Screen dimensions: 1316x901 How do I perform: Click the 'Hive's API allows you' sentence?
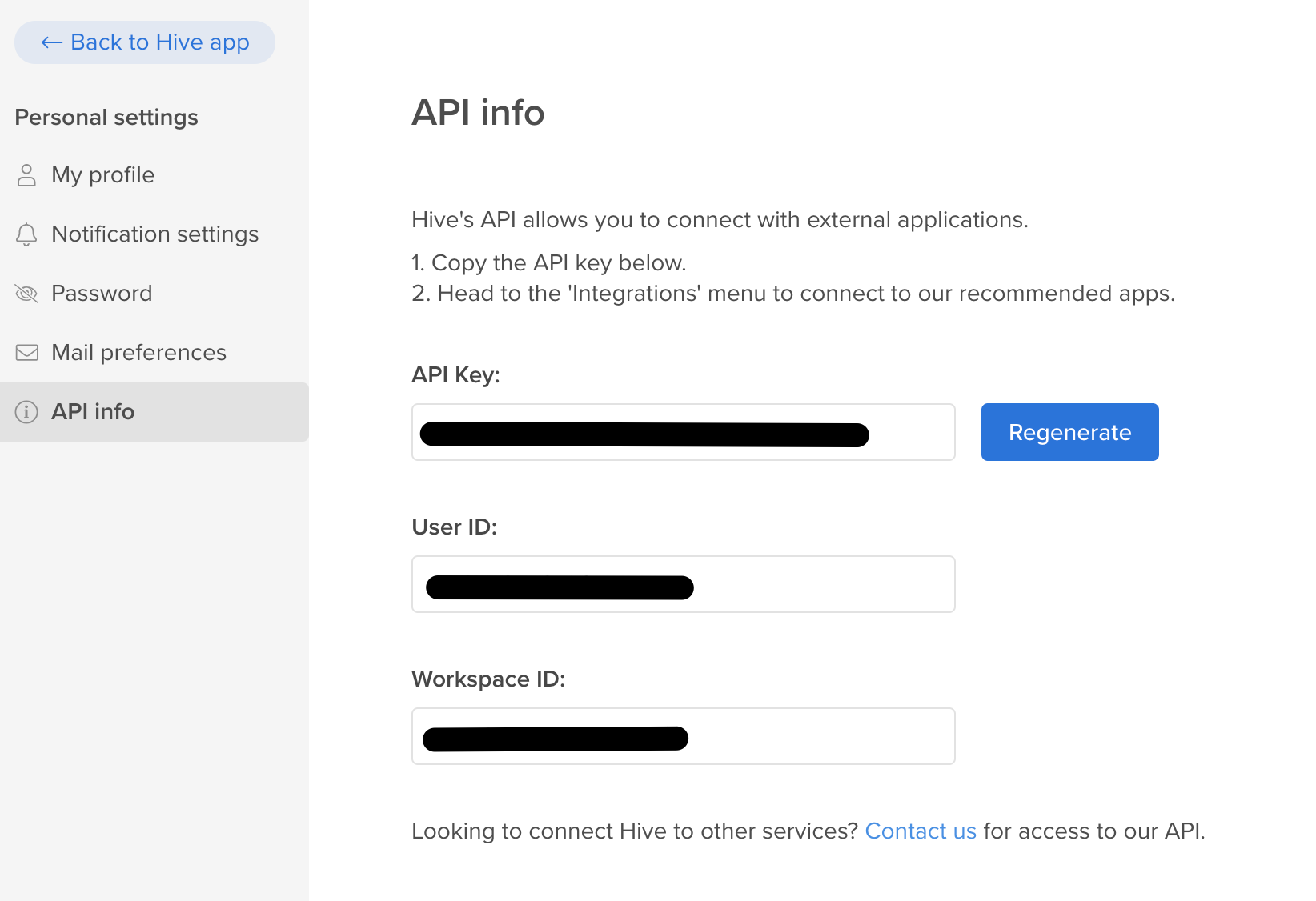coord(720,220)
